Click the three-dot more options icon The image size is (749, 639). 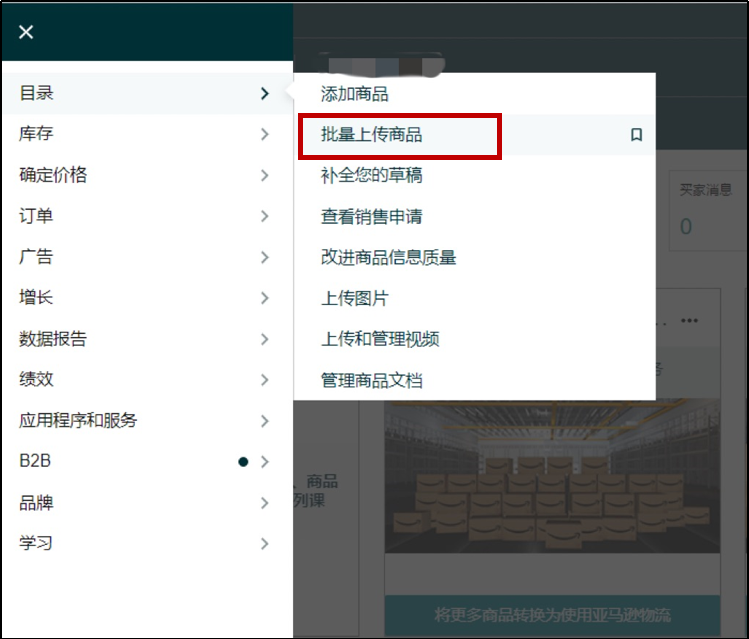[x=689, y=321]
